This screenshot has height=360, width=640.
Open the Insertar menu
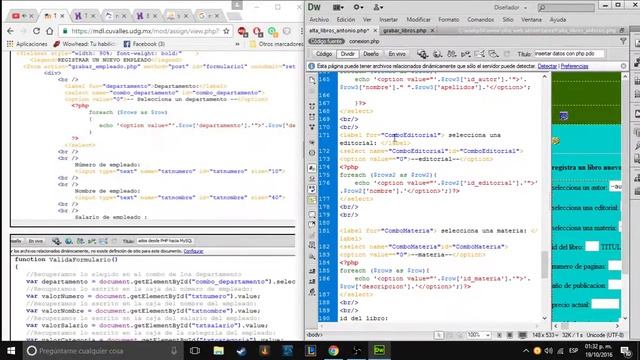point(389,20)
